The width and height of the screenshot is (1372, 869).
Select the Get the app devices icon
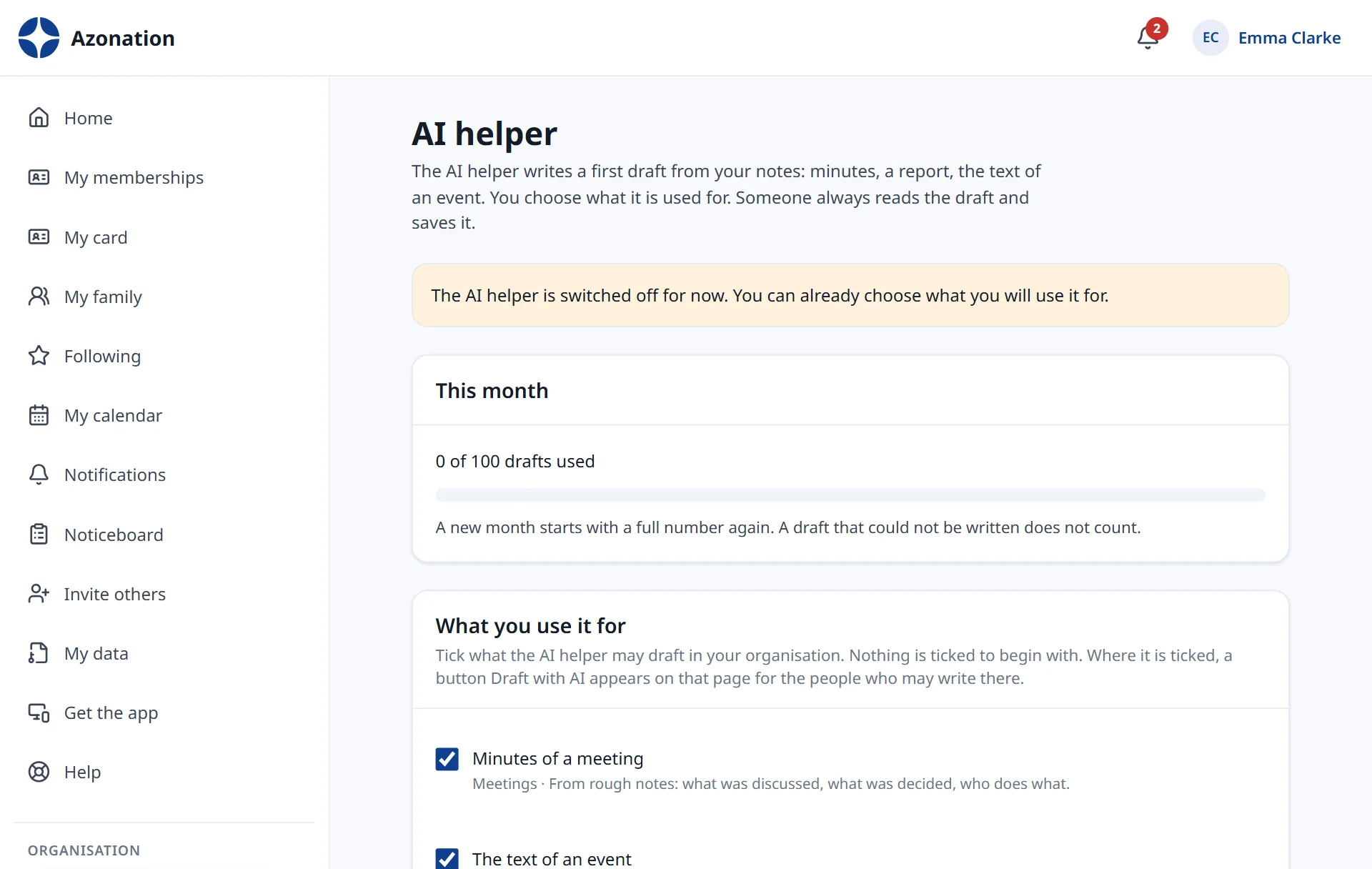point(39,712)
